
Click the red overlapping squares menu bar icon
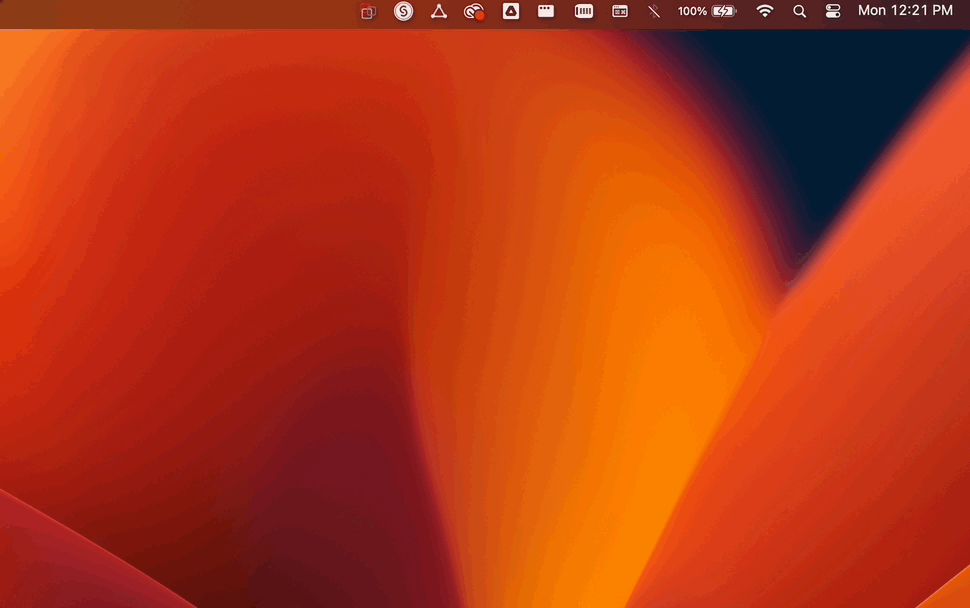click(368, 12)
